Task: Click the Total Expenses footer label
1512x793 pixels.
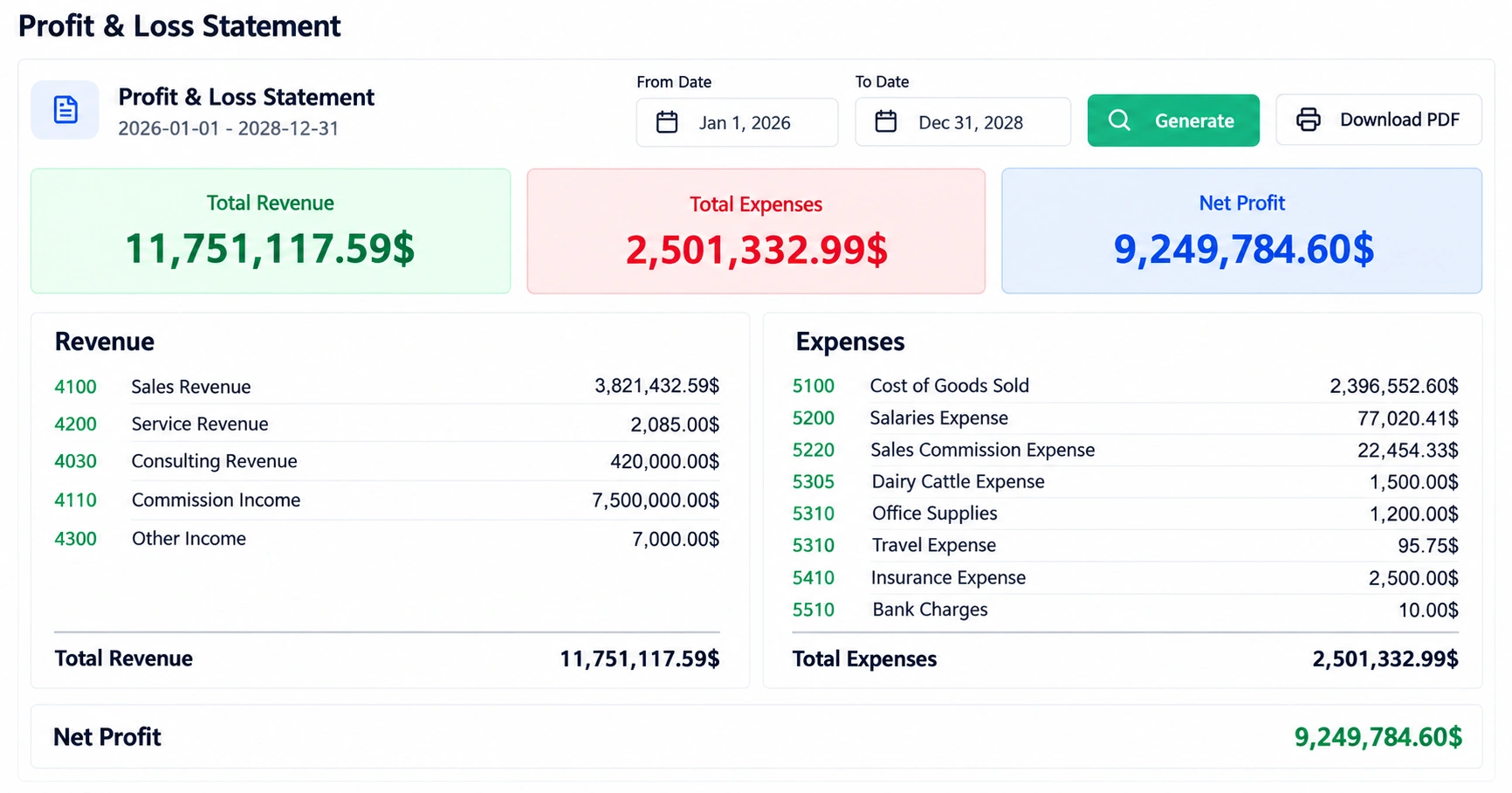Action: point(864,659)
